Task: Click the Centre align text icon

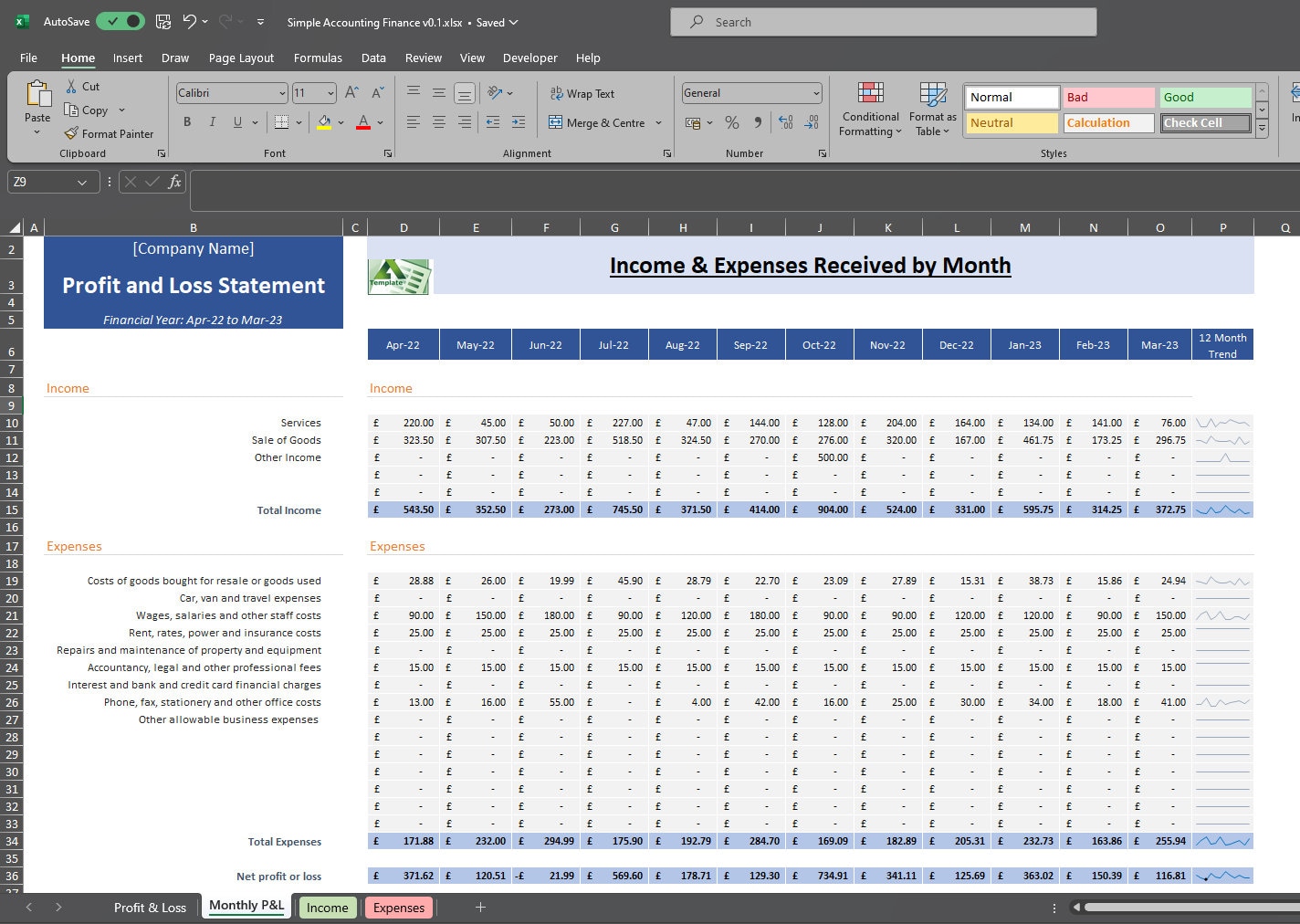Action: (x=439, y=121)
